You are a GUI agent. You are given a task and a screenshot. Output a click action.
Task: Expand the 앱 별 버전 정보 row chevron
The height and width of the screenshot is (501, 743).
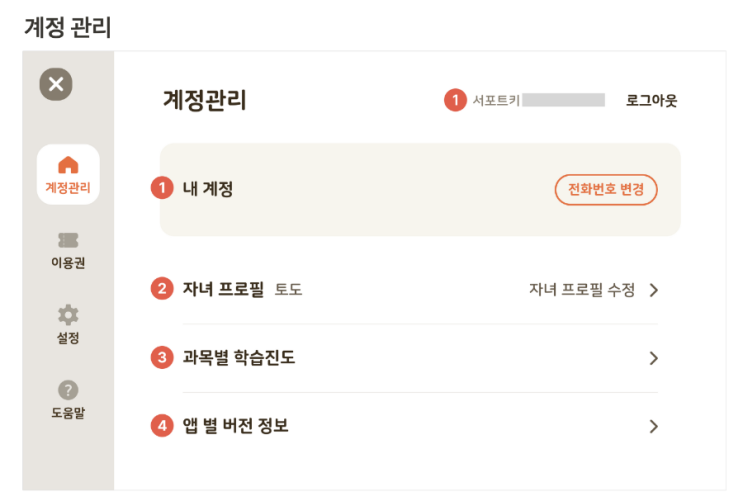tap(654, 426)
